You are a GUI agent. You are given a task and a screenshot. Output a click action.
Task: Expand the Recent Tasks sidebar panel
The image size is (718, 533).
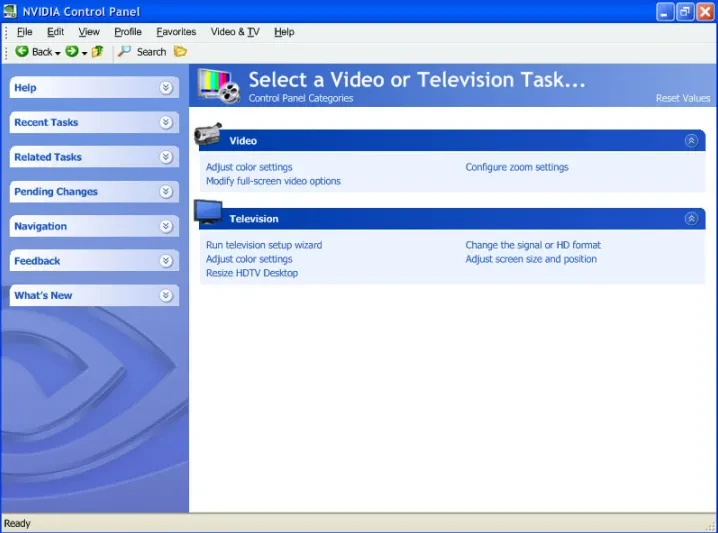click(x=166, y=122)
